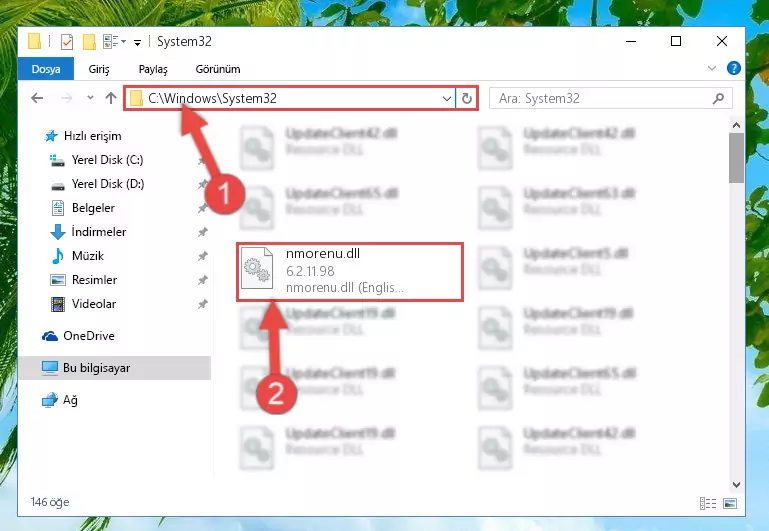This screenshot has height=531, width=769.
Task: Switch to the Giriş ribbon tab
Action: [x=99, y=69]
